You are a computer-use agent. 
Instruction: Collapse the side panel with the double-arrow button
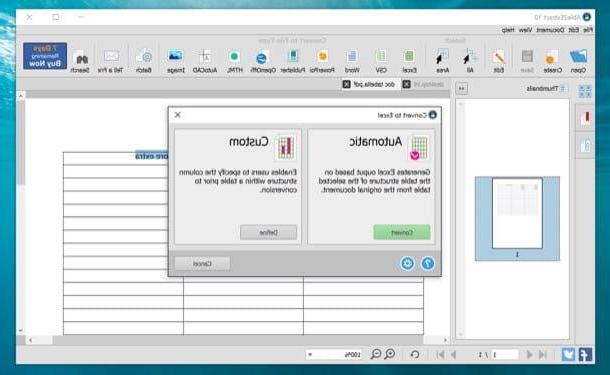point(462,89)
